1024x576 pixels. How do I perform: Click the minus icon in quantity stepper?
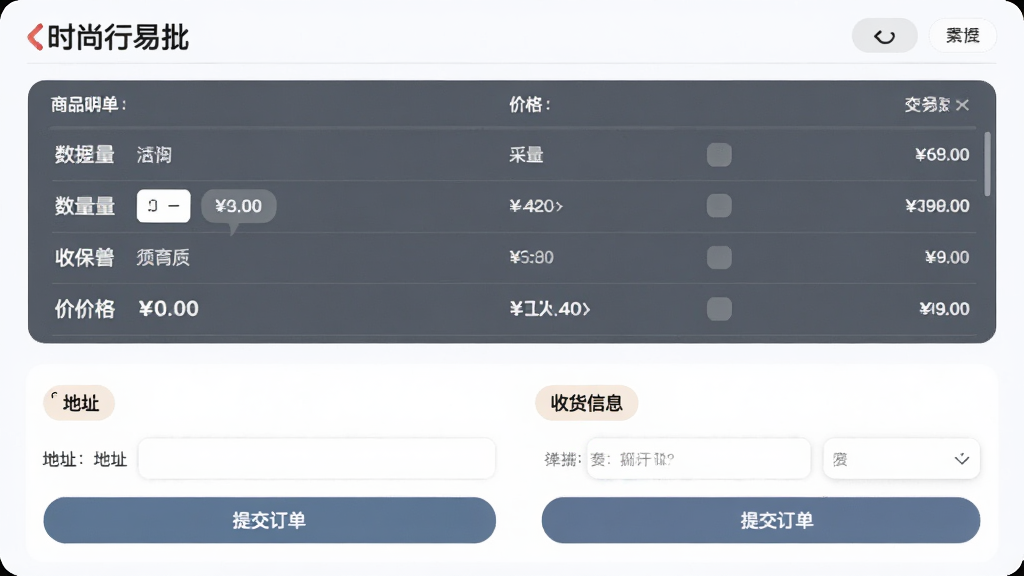pyautogui.click(x=174, y=206)
